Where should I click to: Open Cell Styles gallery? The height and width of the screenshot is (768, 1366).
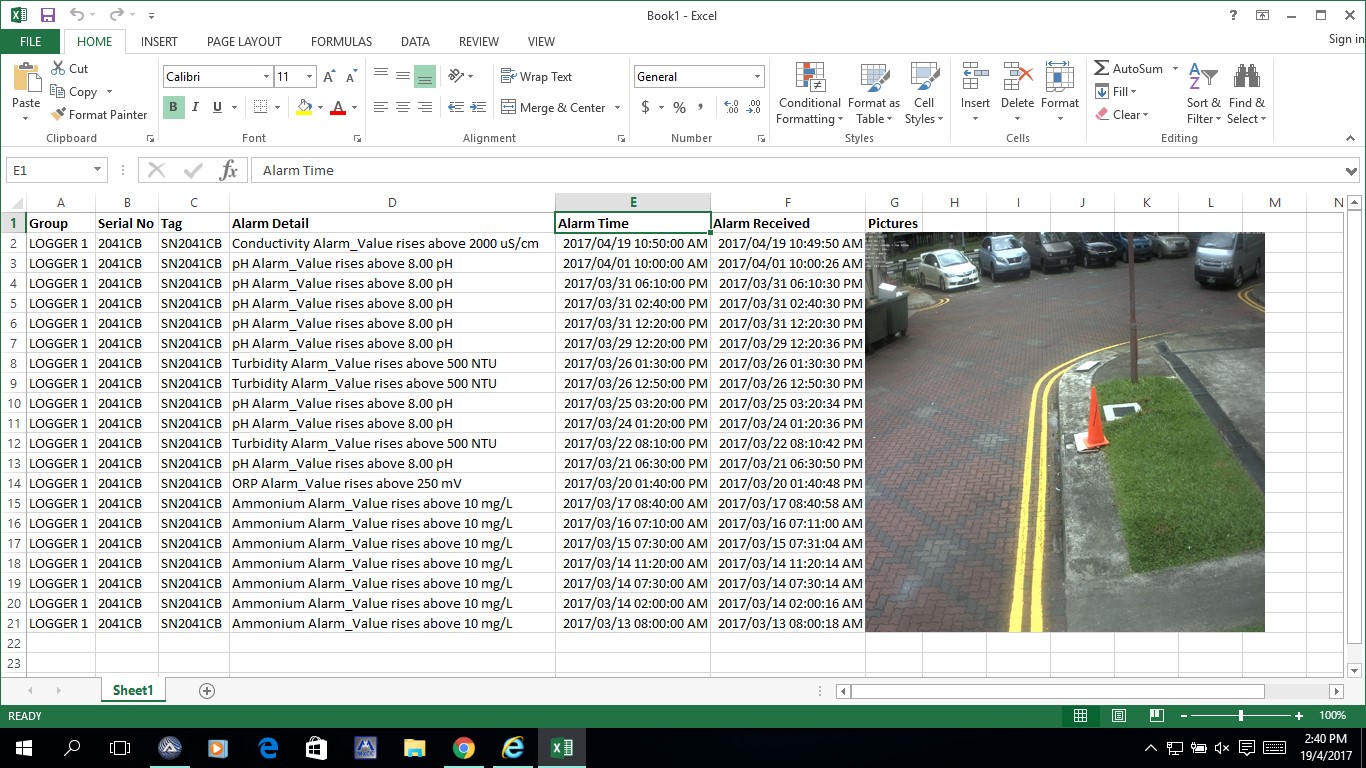pos(924,93)
